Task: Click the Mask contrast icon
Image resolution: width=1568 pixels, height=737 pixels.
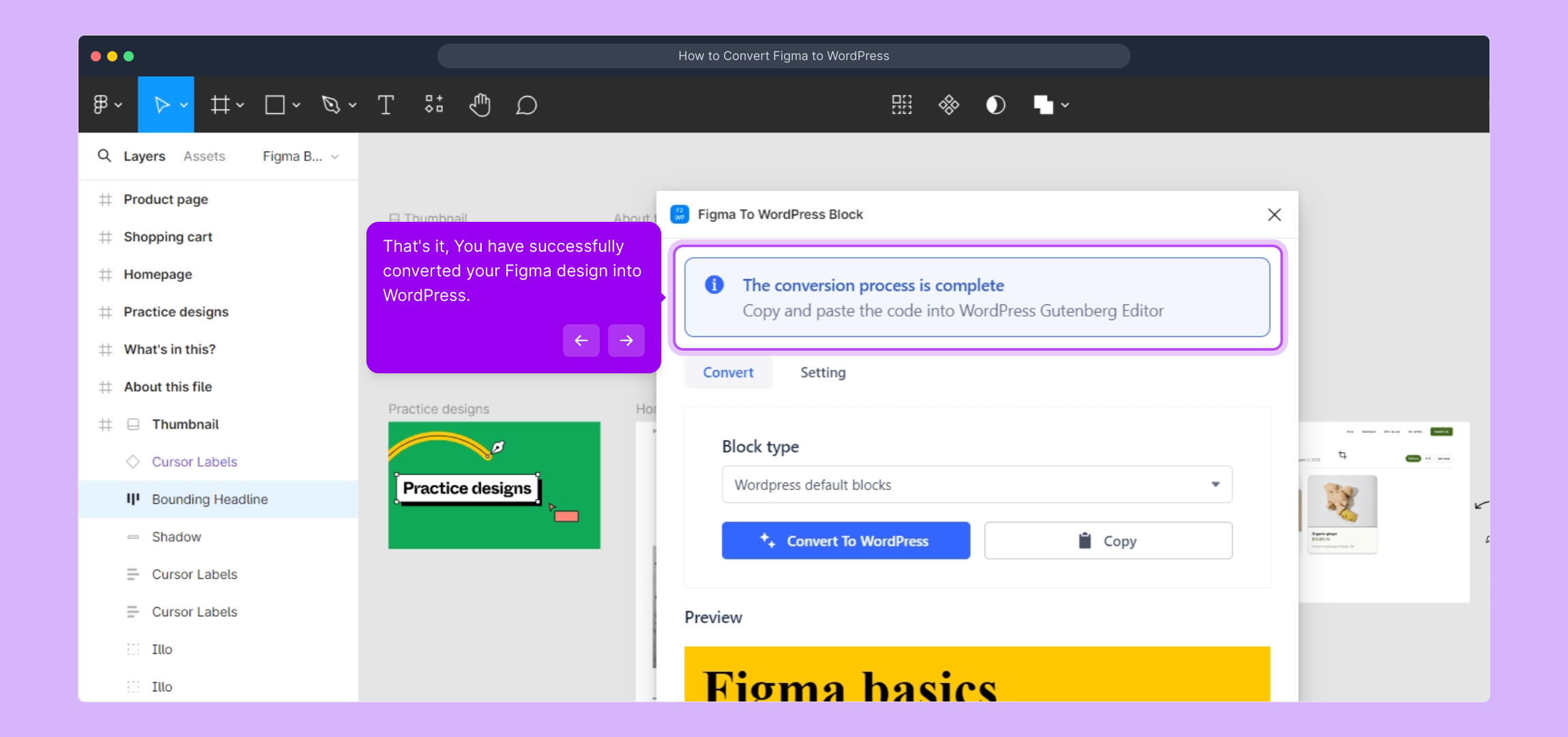Action: 996,105
